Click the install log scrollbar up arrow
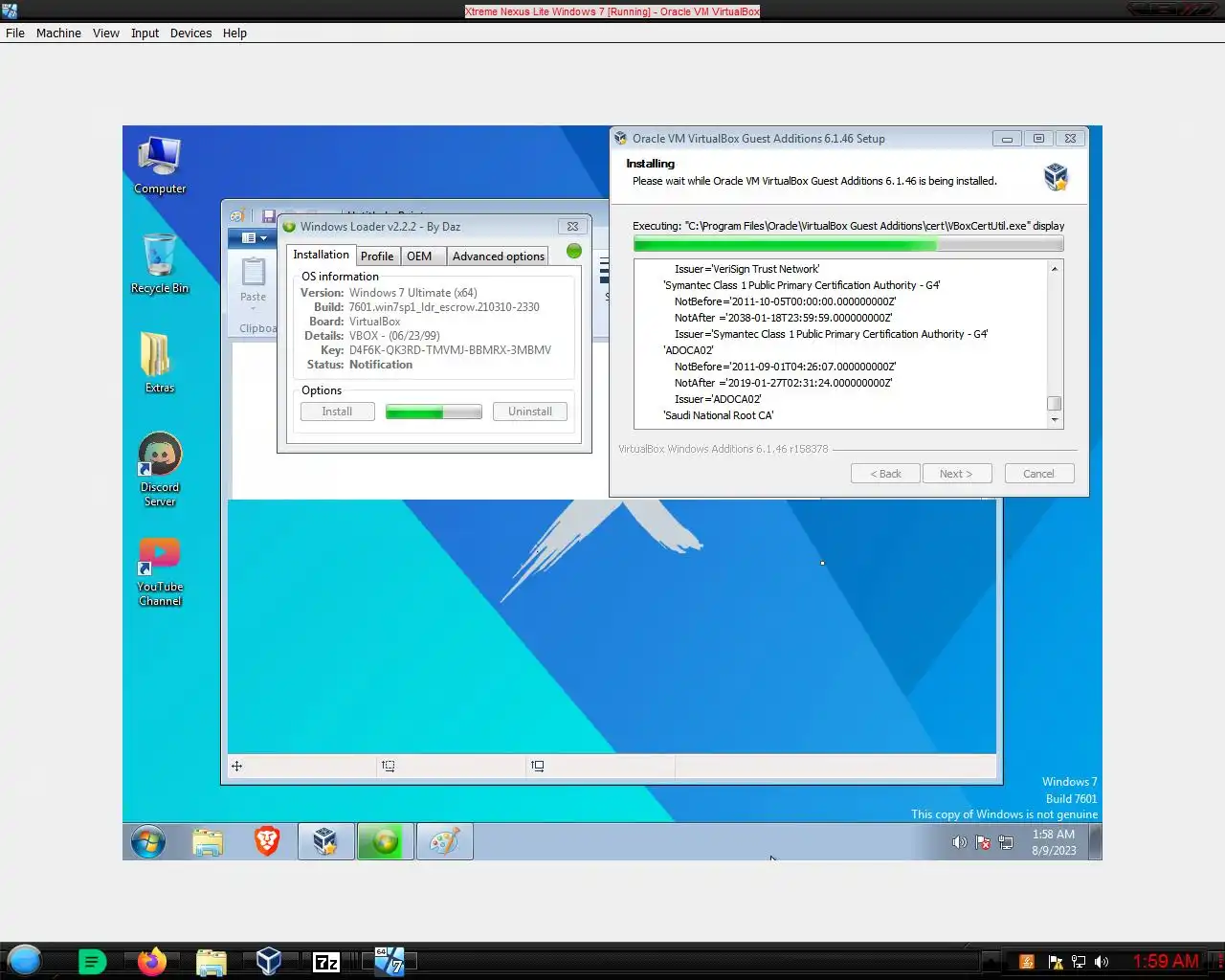 point(1055,269)
